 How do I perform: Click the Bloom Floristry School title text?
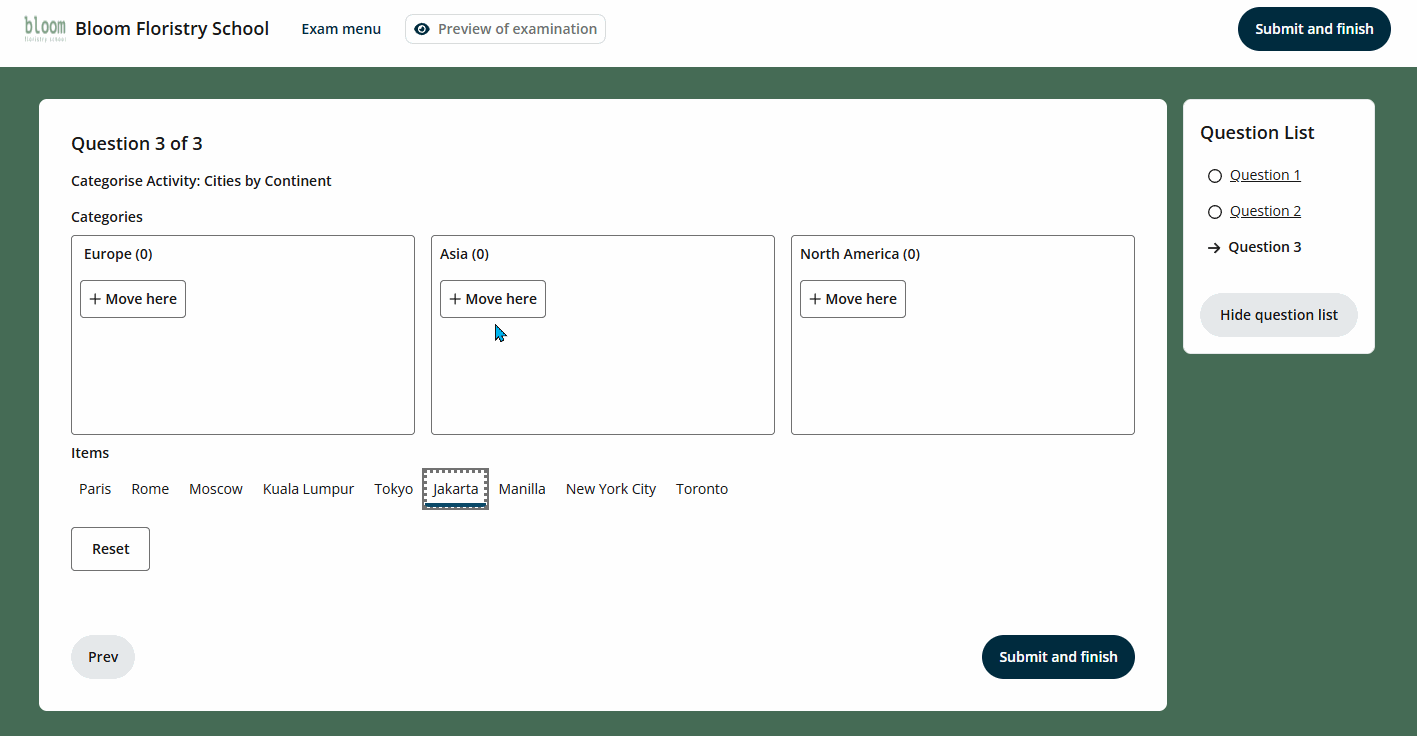pyautogui.click(x=172, y=29)
